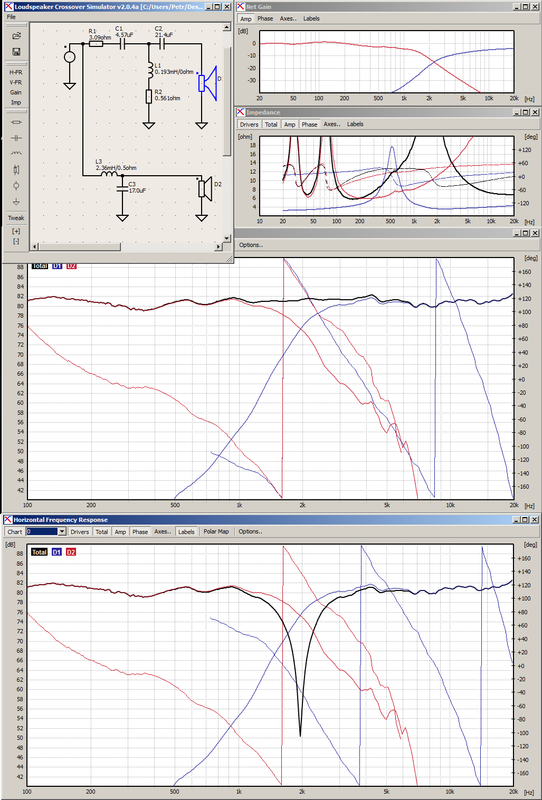Click black Total legend in bottom chart
This screenshot has height=800, width=542.
pyautogui.click(x=39, y=552)
